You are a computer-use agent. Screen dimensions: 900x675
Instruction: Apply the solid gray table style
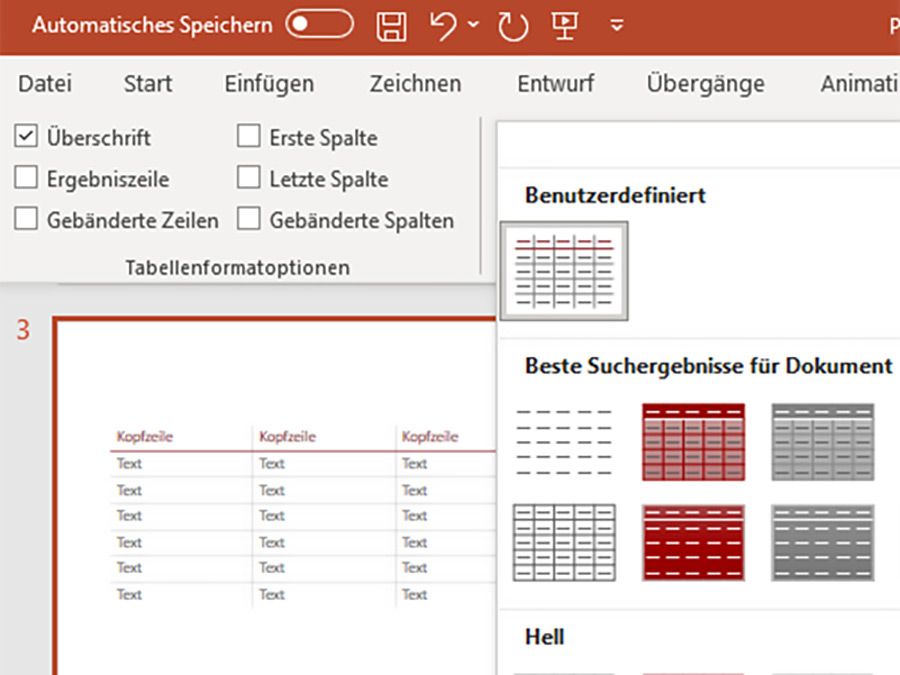tap(823, 542)
